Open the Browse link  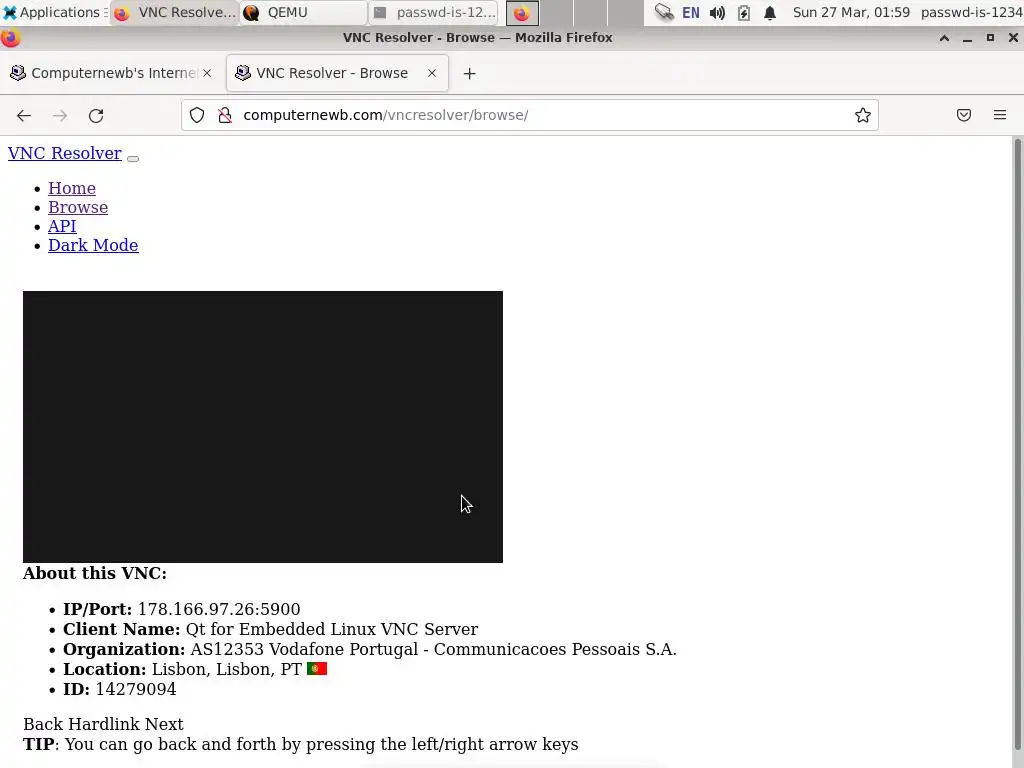pyautogui.click(x=78, y=207)
